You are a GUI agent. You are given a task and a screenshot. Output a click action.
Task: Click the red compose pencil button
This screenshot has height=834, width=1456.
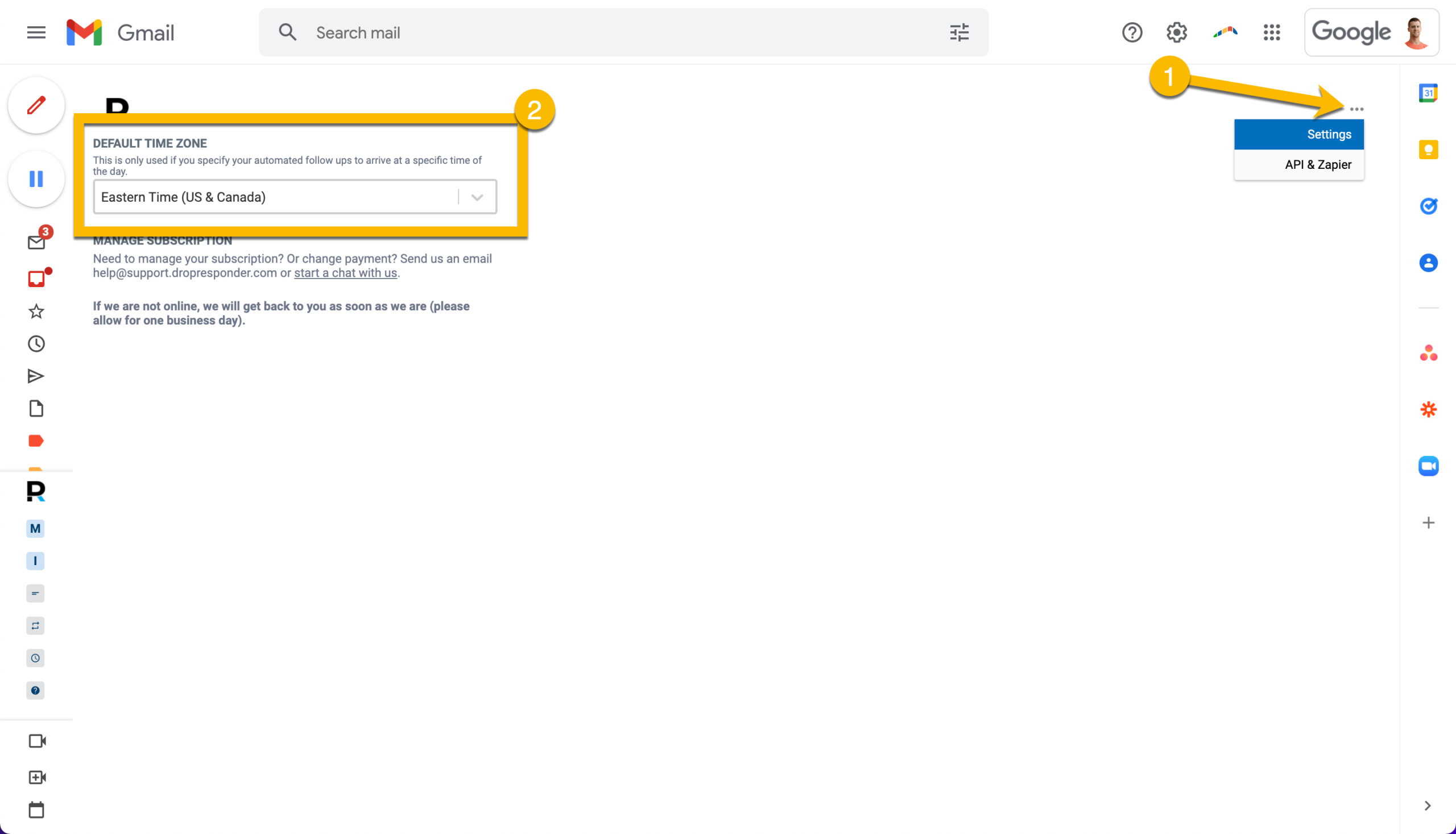[36, 105]
